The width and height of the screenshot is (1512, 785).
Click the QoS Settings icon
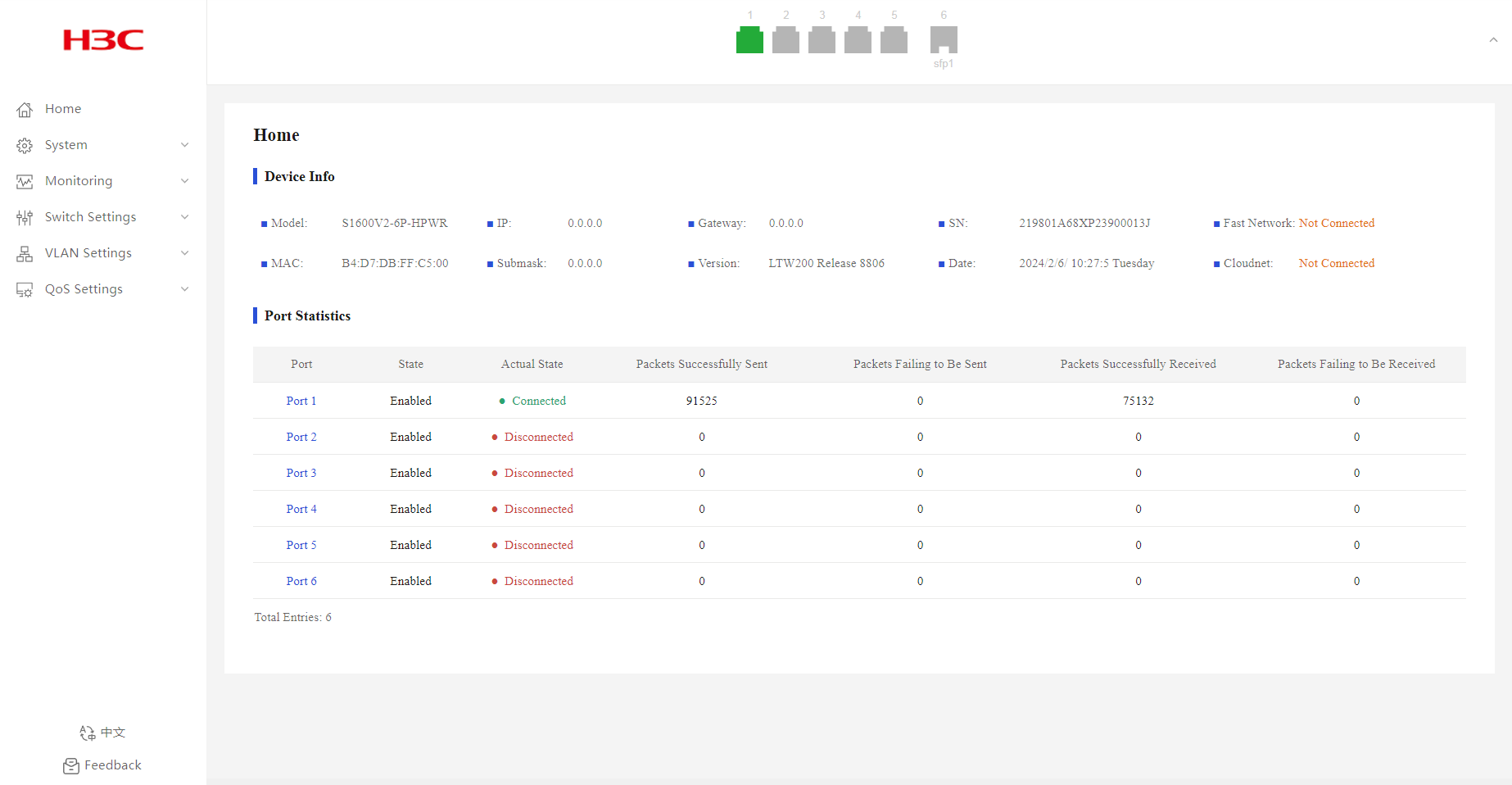tap(25, 289)
